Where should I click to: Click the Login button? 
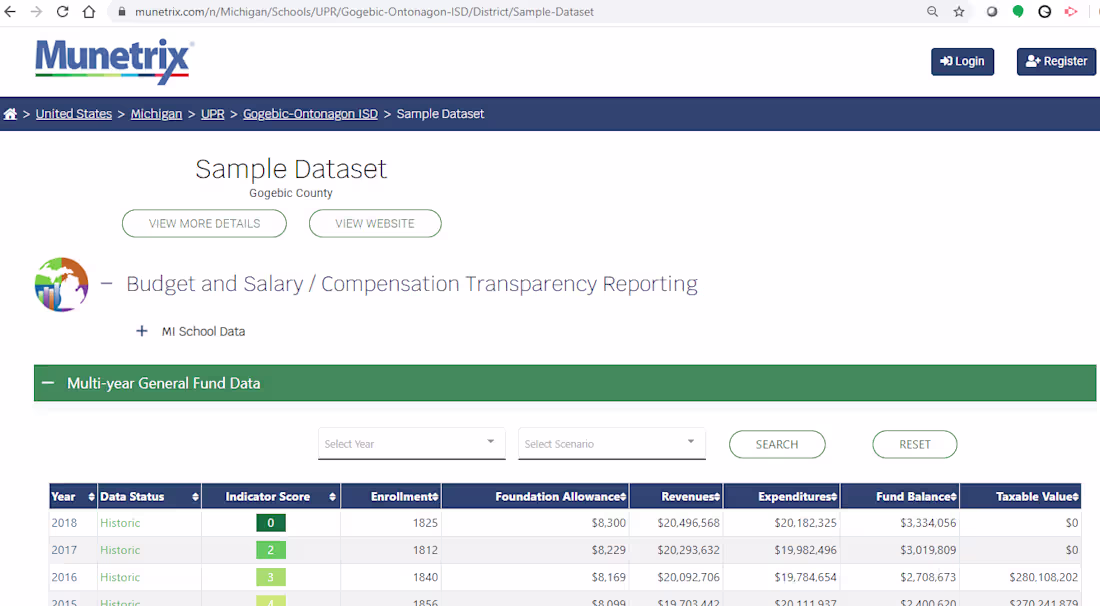click(962, 61)
